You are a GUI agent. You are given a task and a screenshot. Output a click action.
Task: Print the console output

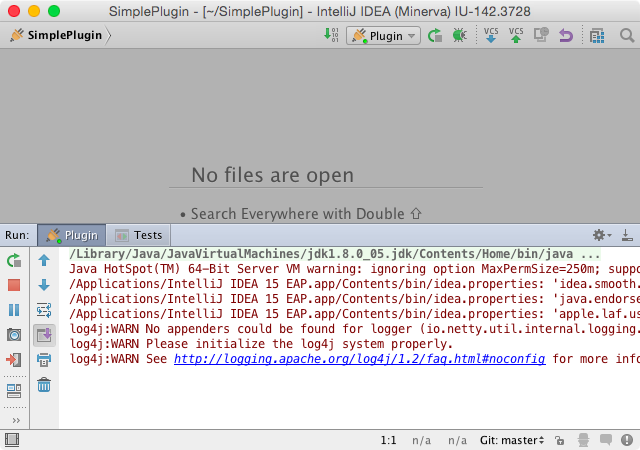pyautogui.click(x=44, y=360)
